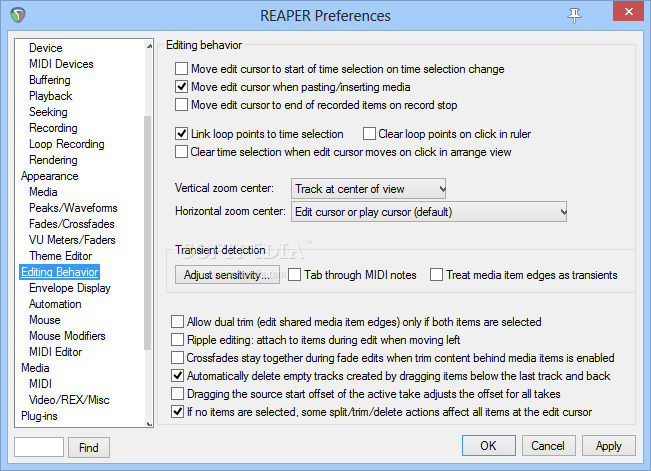Viewport: 651px width, 471px height.
Task: Click the Apply button
Action: tap(609, 446)
